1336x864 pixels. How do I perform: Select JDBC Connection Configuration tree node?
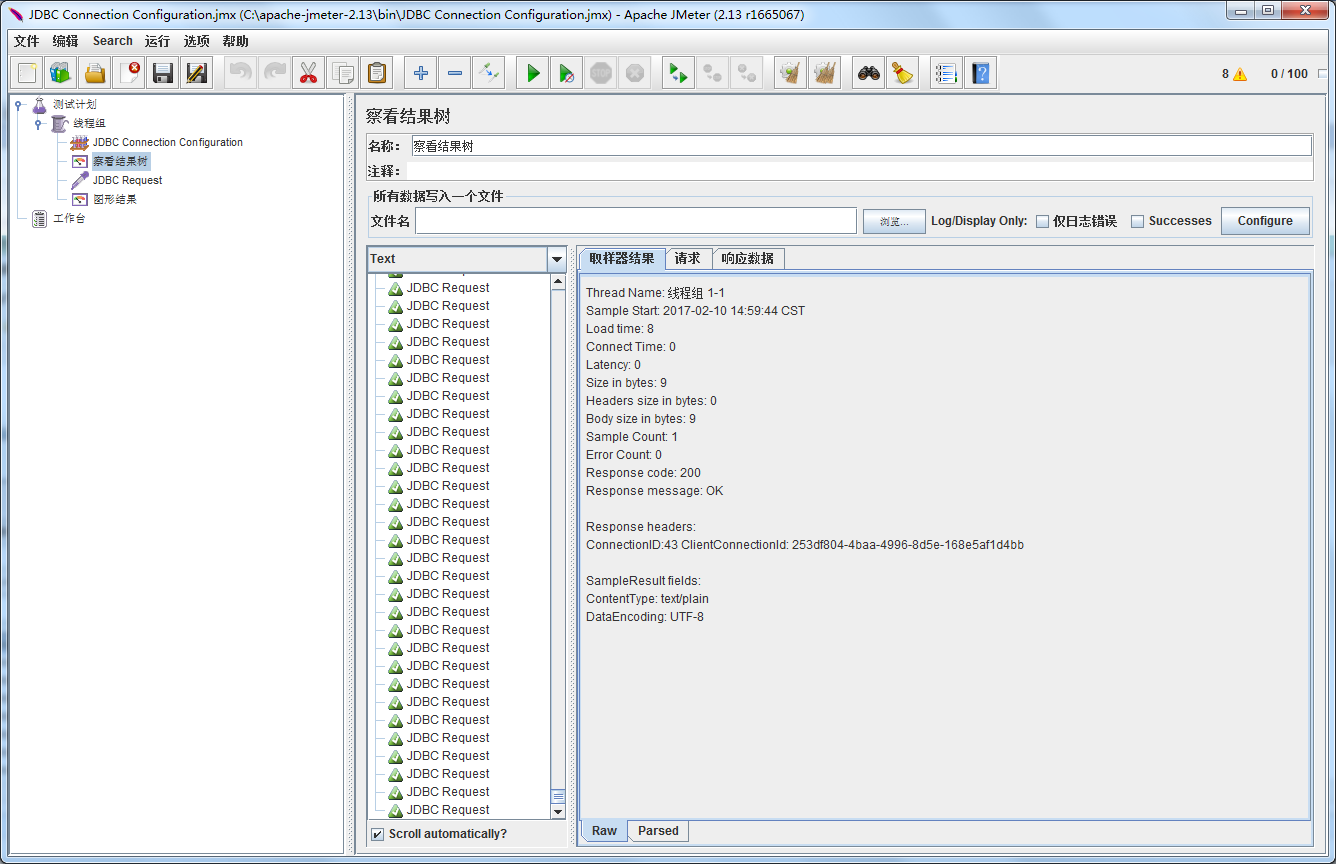[x=168, y=143]
